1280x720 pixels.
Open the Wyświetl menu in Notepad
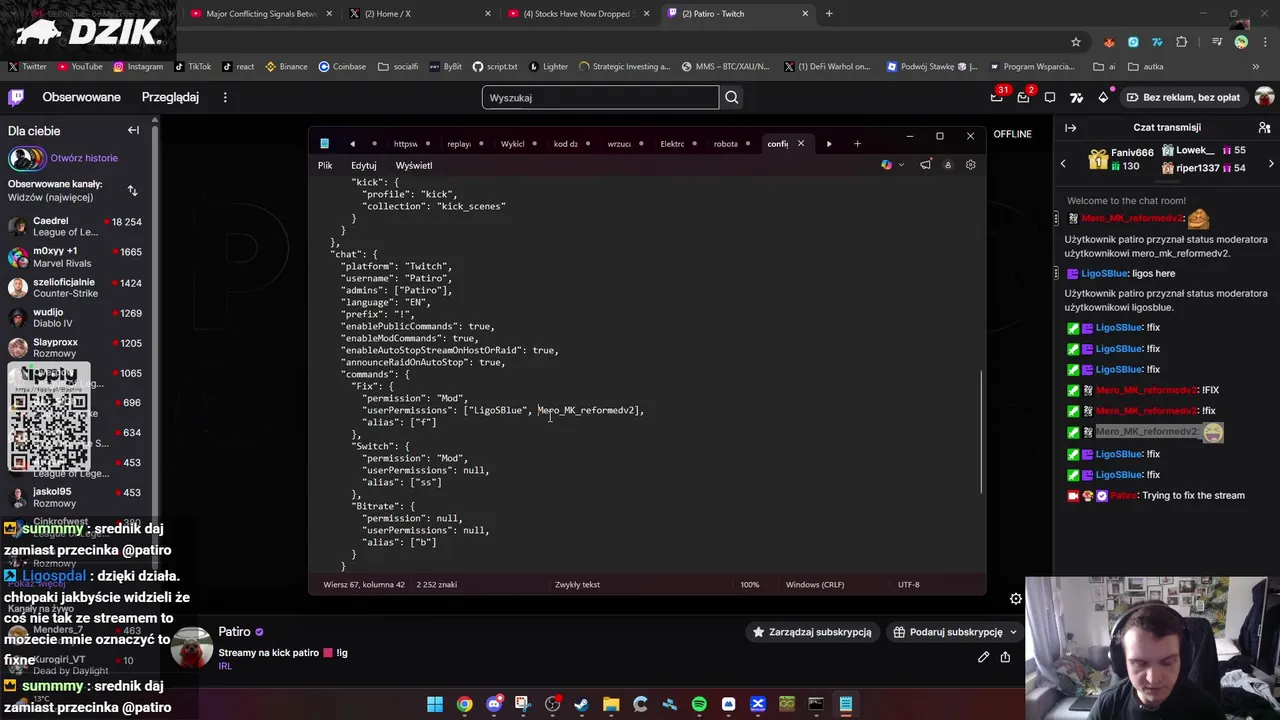[414, 165]
